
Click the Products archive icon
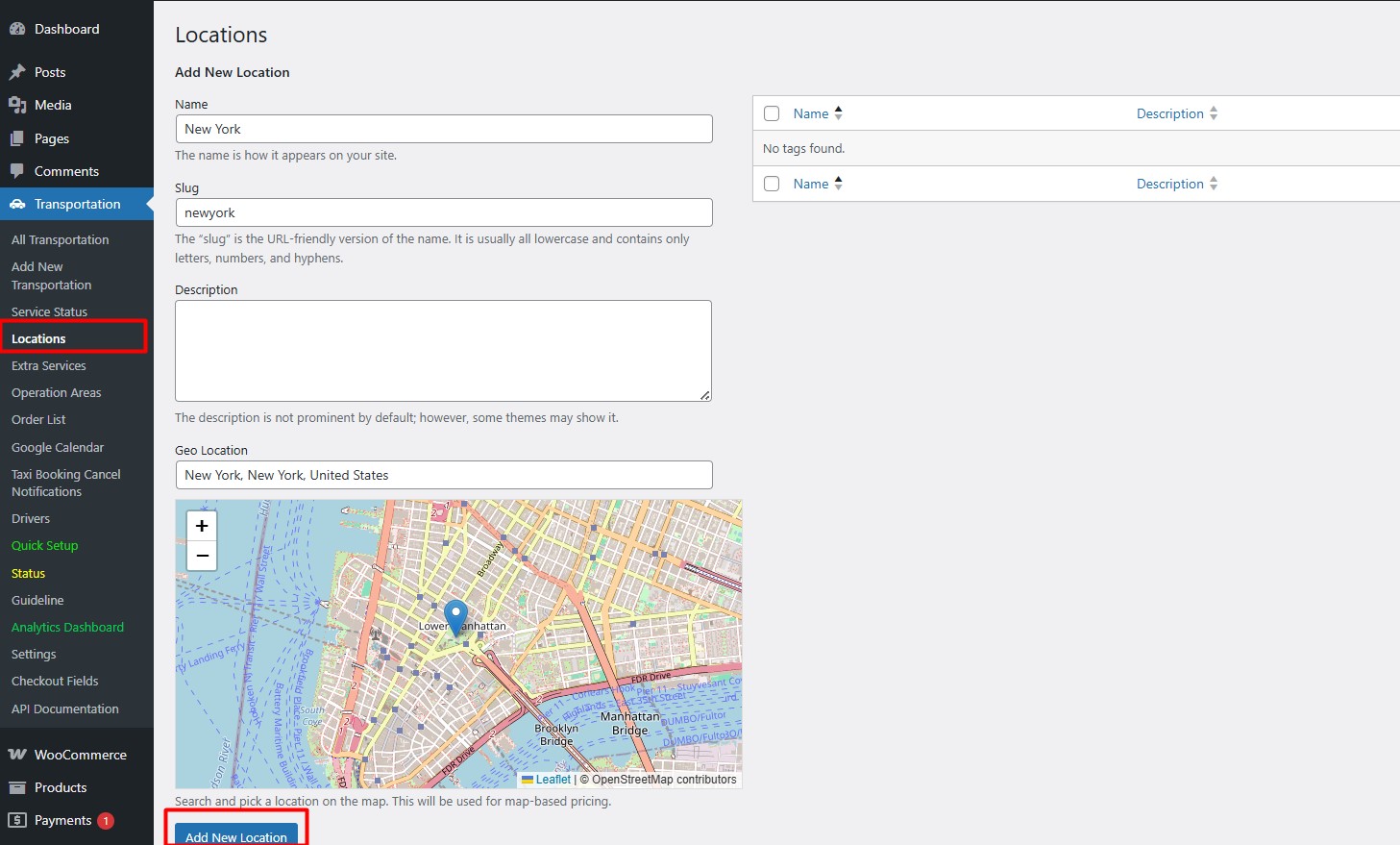(x=17, y=787)
